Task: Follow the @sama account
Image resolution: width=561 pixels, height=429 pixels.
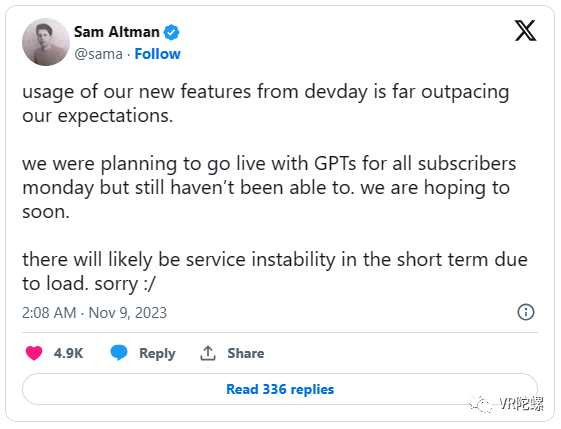Action: pyautogui.click(x=157, y=54)
